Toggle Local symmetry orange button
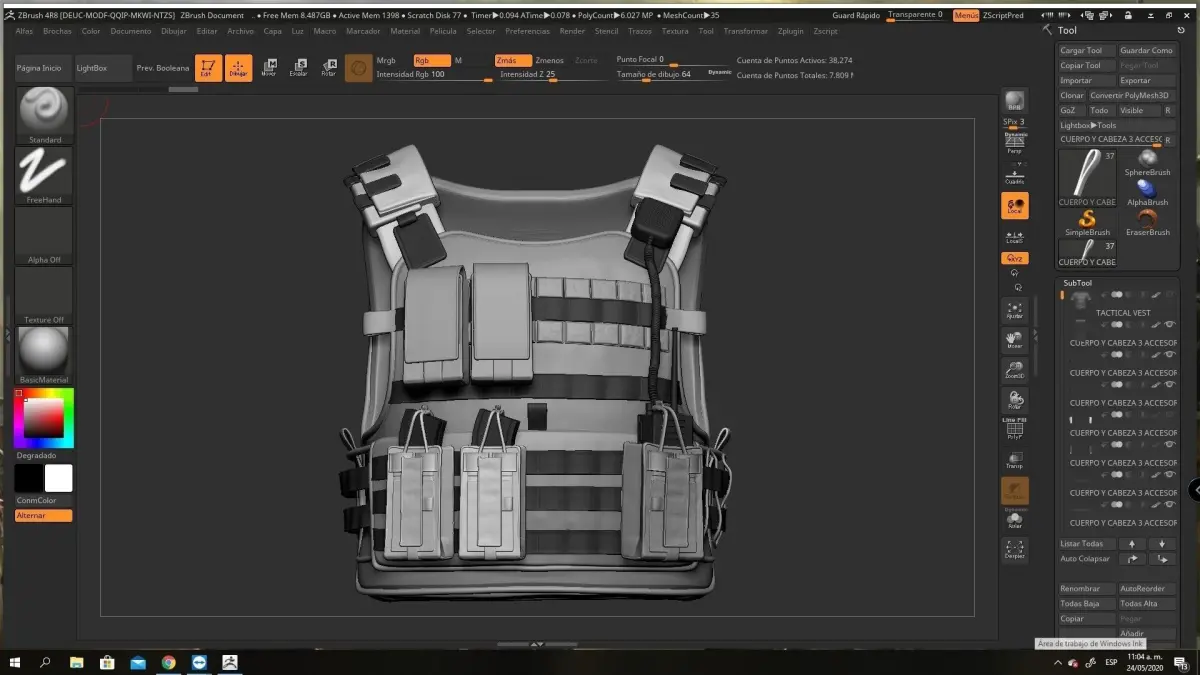The image size is (1200, 675). 1014,205
